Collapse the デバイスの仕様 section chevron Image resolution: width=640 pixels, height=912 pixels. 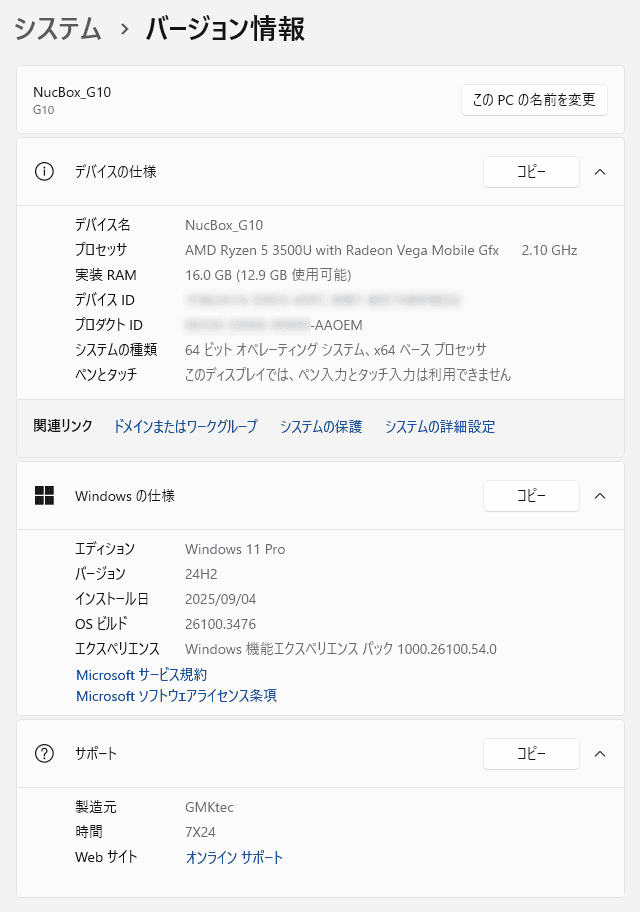click(x=600, y=171)
